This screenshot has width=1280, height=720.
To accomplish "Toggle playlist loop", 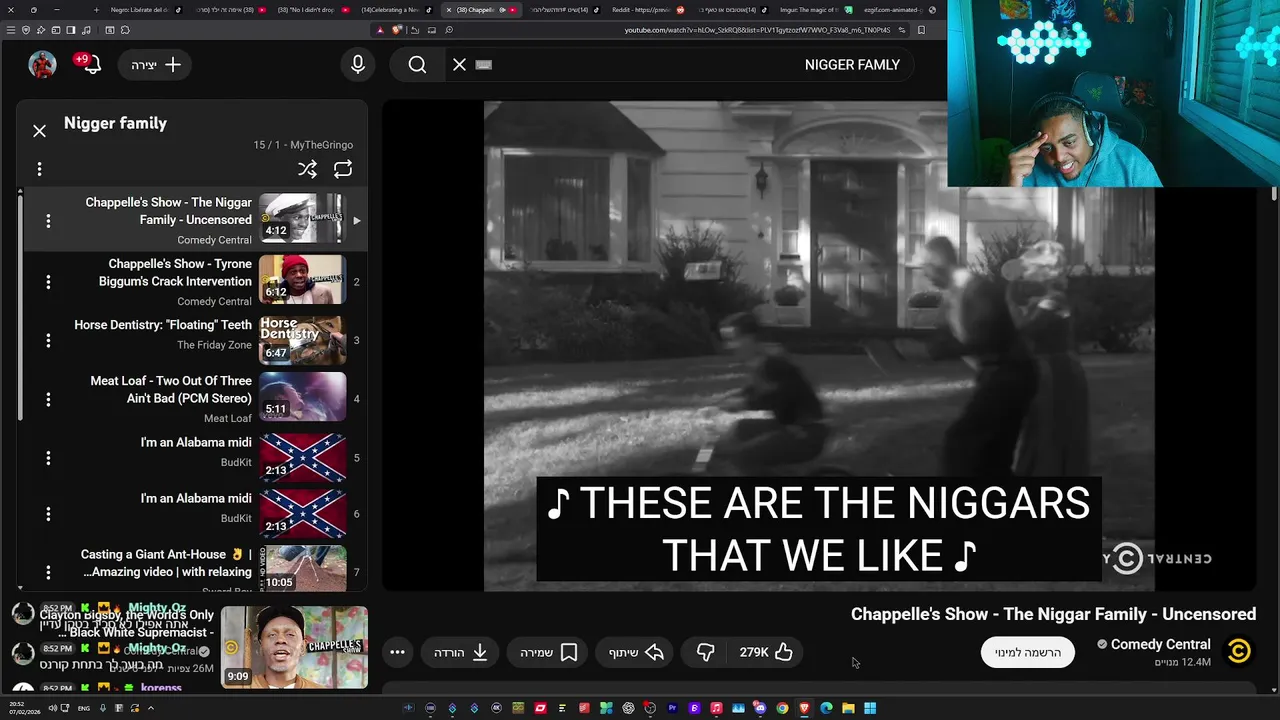I will tap(343, 169).
